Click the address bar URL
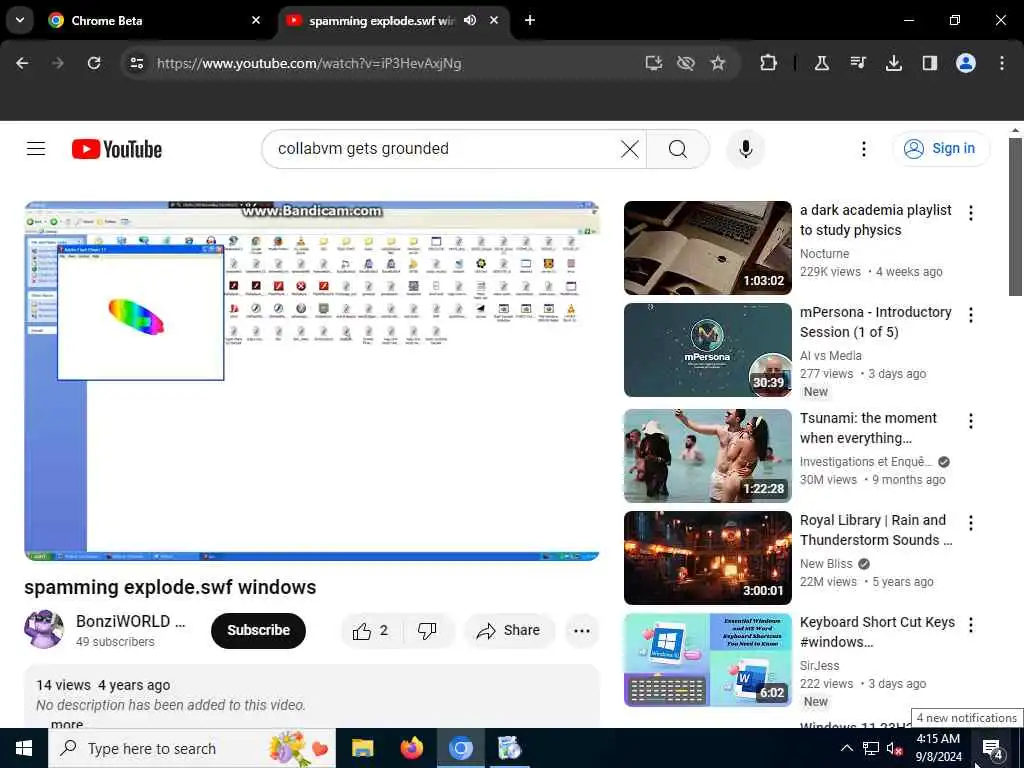The height and width of the screenshot is (768, 1024). coord(309,63)
